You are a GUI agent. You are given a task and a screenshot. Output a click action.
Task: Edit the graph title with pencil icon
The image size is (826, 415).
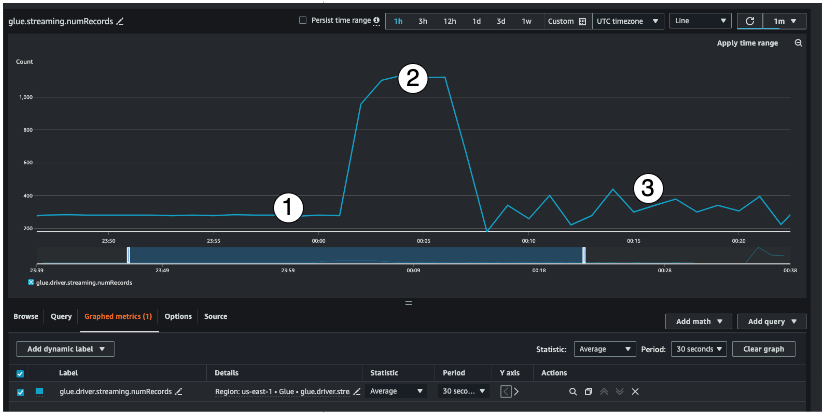coord(119,20)
